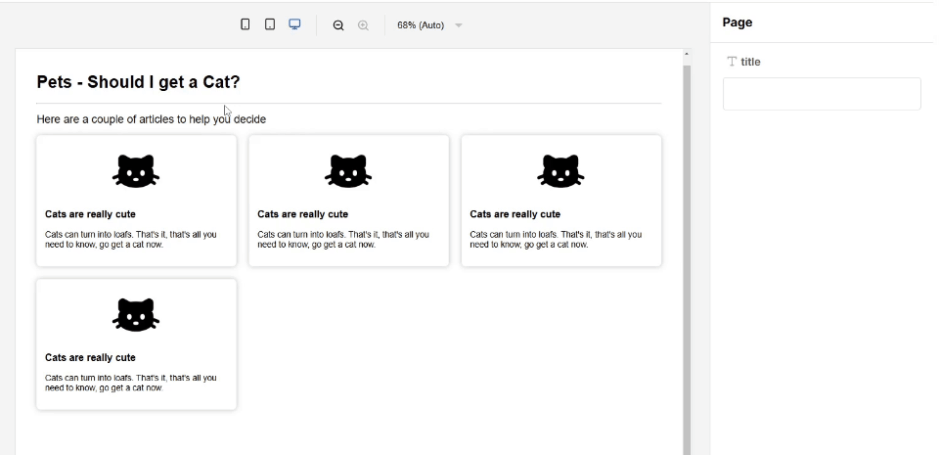939x455 pixels.
Task: Click the zoom in magnifier icon
Action: click(x=363, y=25)
